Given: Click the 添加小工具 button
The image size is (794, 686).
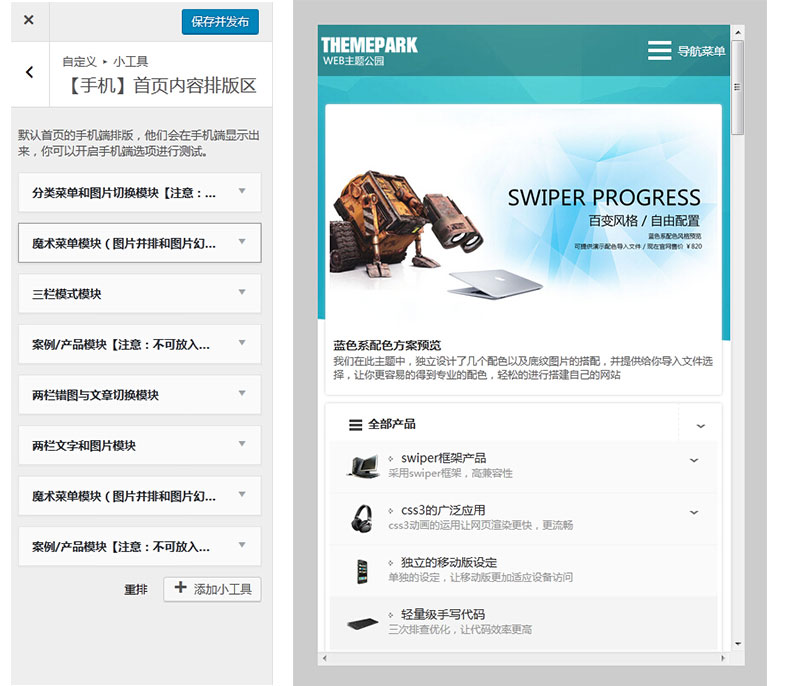Looking at the screenshot, I should (x=212, y=589).
